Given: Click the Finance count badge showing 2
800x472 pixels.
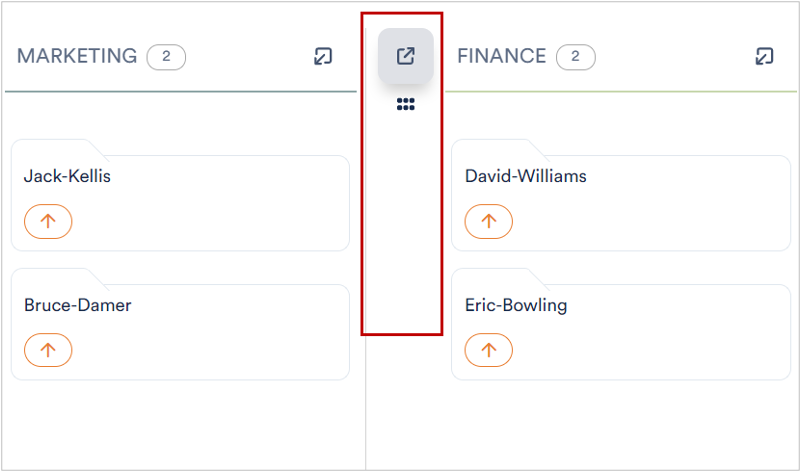Looking at the screenshot, I should coord(576,57).
